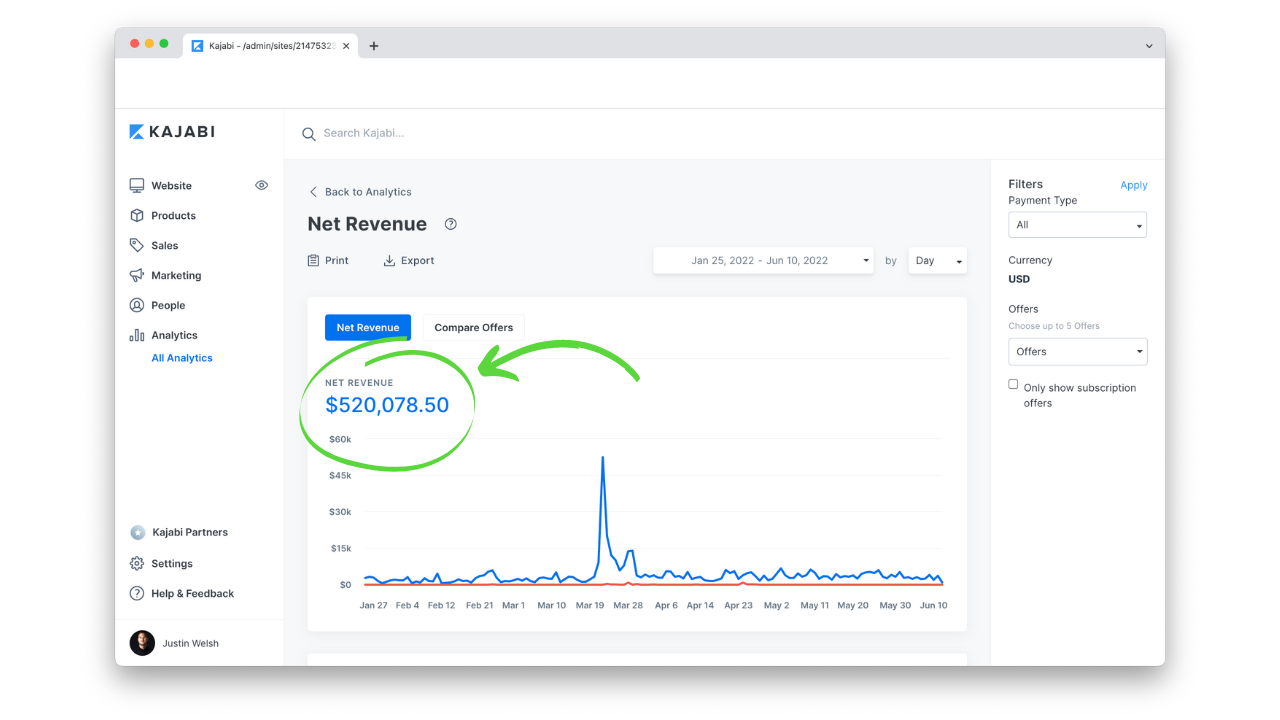
Task: Click Justin Welsh profile avatar
Action: tap(142, 643)
